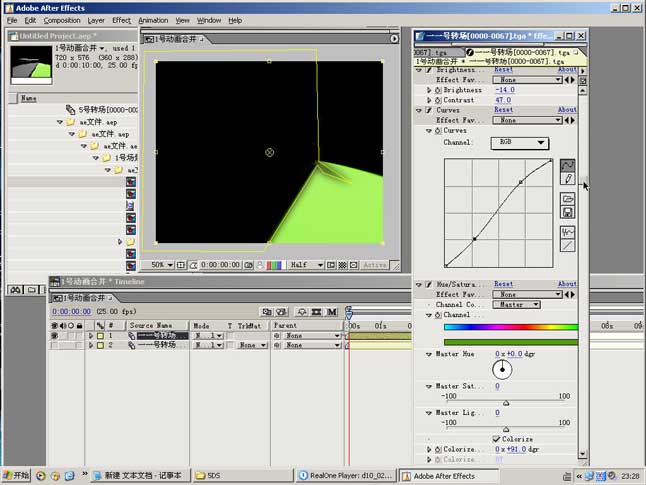Image resolution: width=646 pixels, height=485 pixels.
Task: Show layer 2 video eye switch
Action: tap(54, 345)
